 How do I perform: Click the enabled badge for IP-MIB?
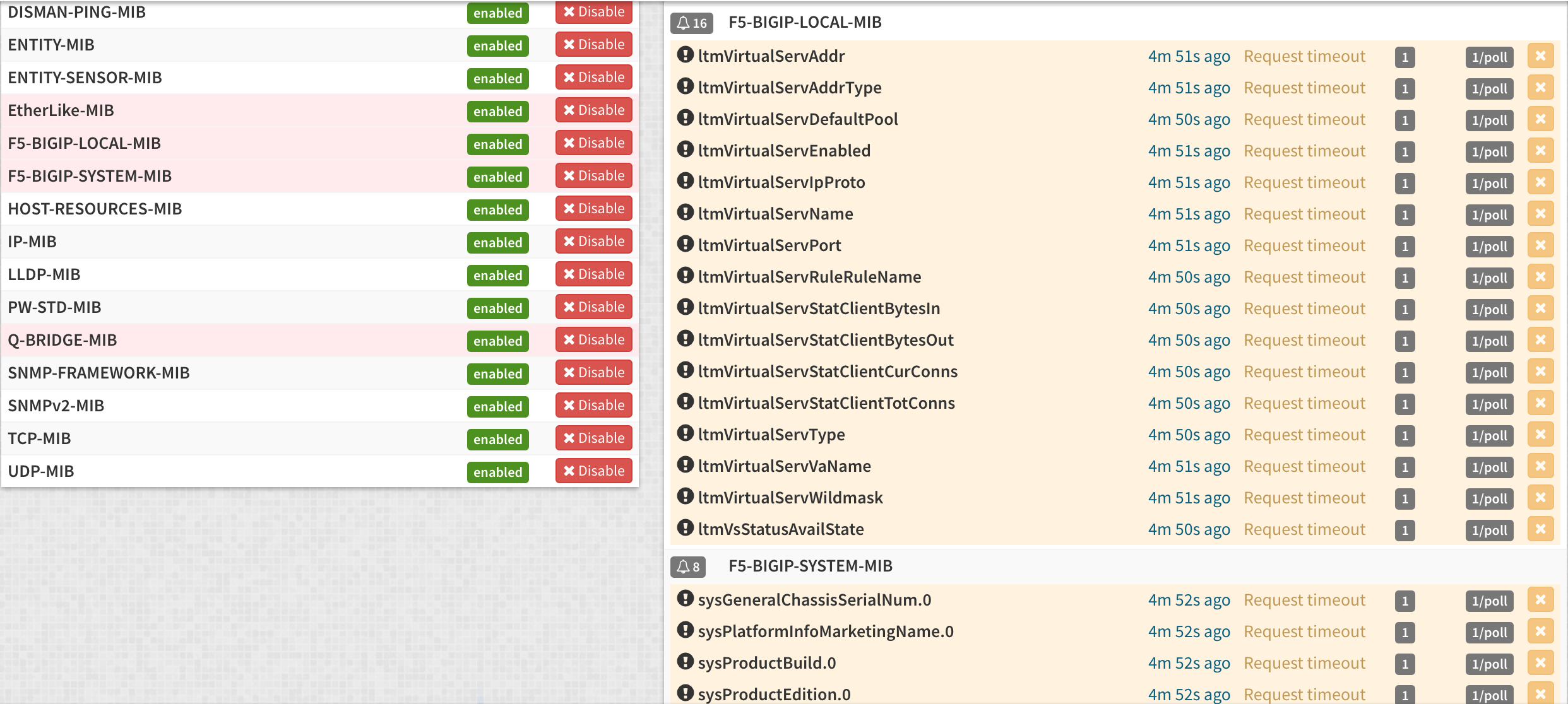click(x=498, y=243)
